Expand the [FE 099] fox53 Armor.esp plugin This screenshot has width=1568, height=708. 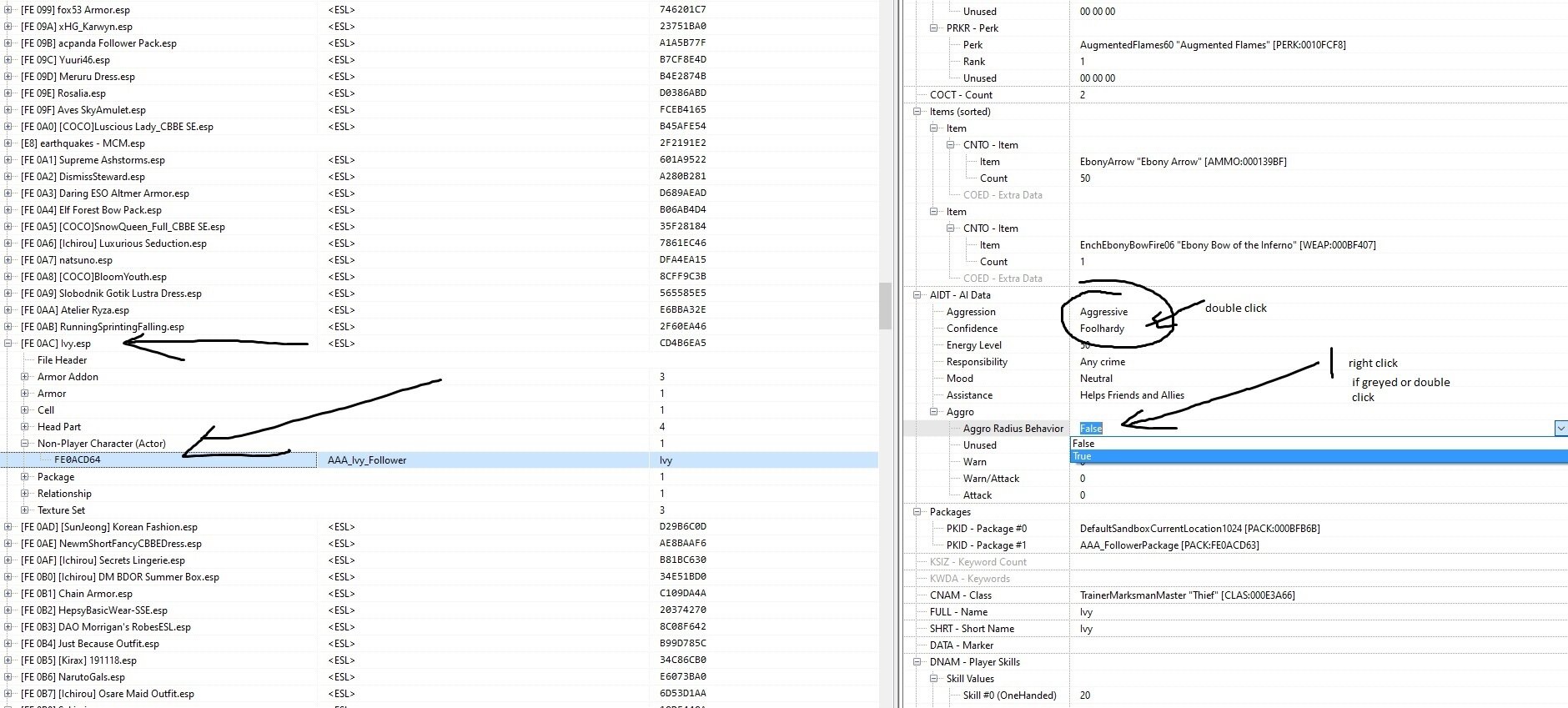click(8, 10)
